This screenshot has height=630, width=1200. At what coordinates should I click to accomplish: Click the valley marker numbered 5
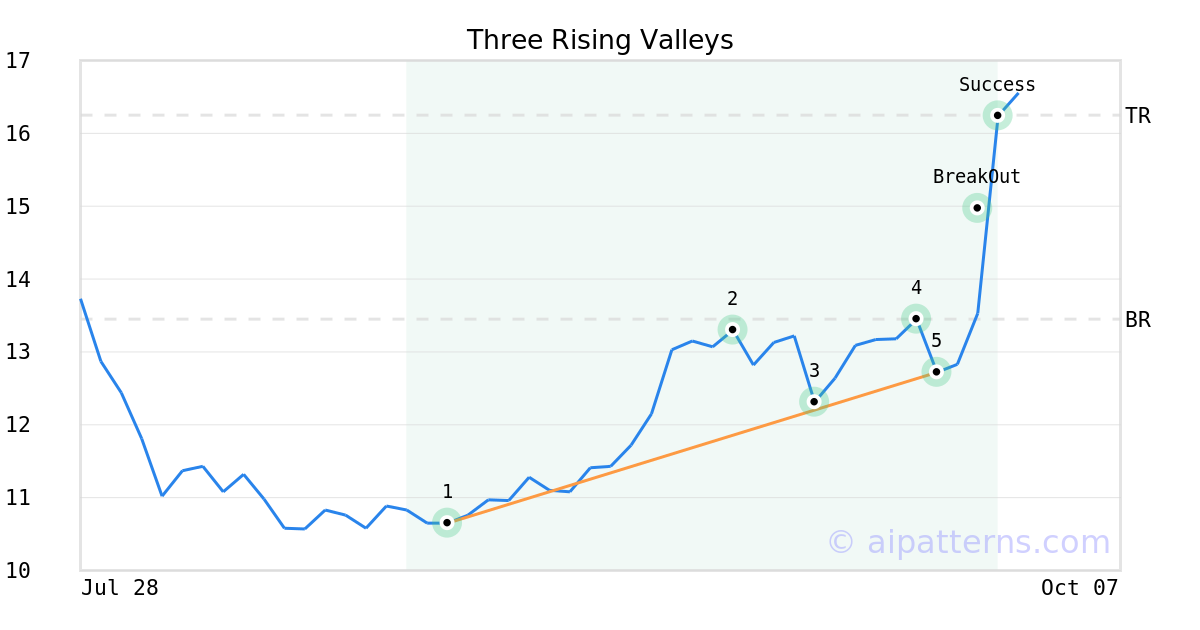click(x=936, y=372)
